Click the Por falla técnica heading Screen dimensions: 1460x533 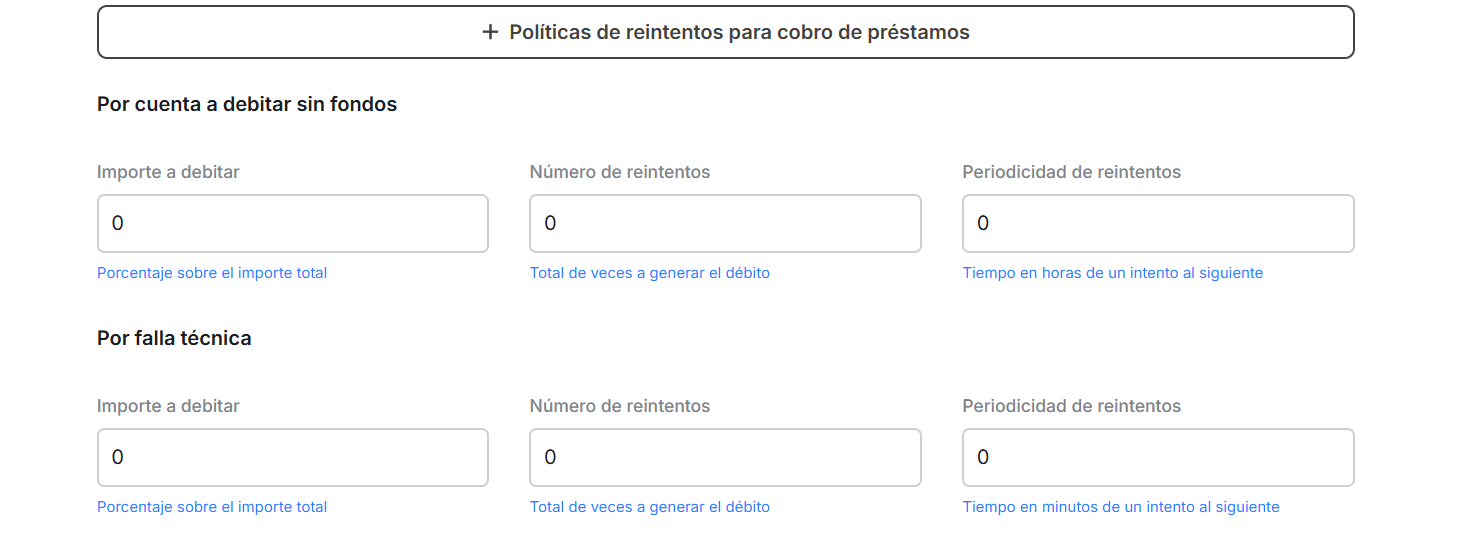point(174,338)
